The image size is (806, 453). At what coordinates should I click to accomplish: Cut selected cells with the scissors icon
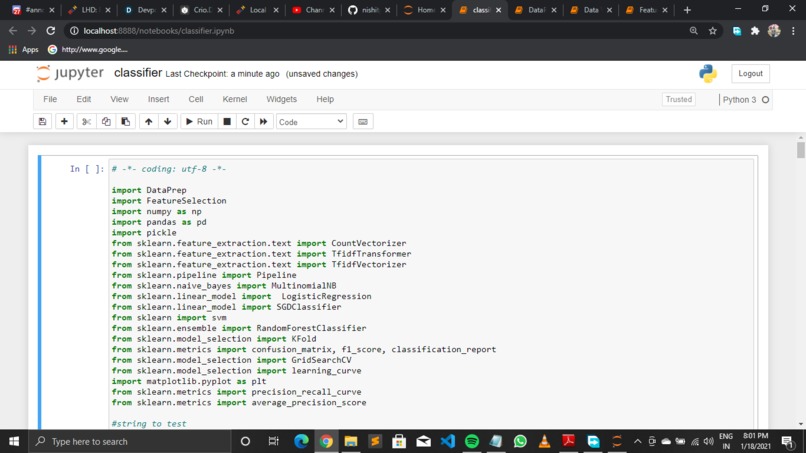86,122
